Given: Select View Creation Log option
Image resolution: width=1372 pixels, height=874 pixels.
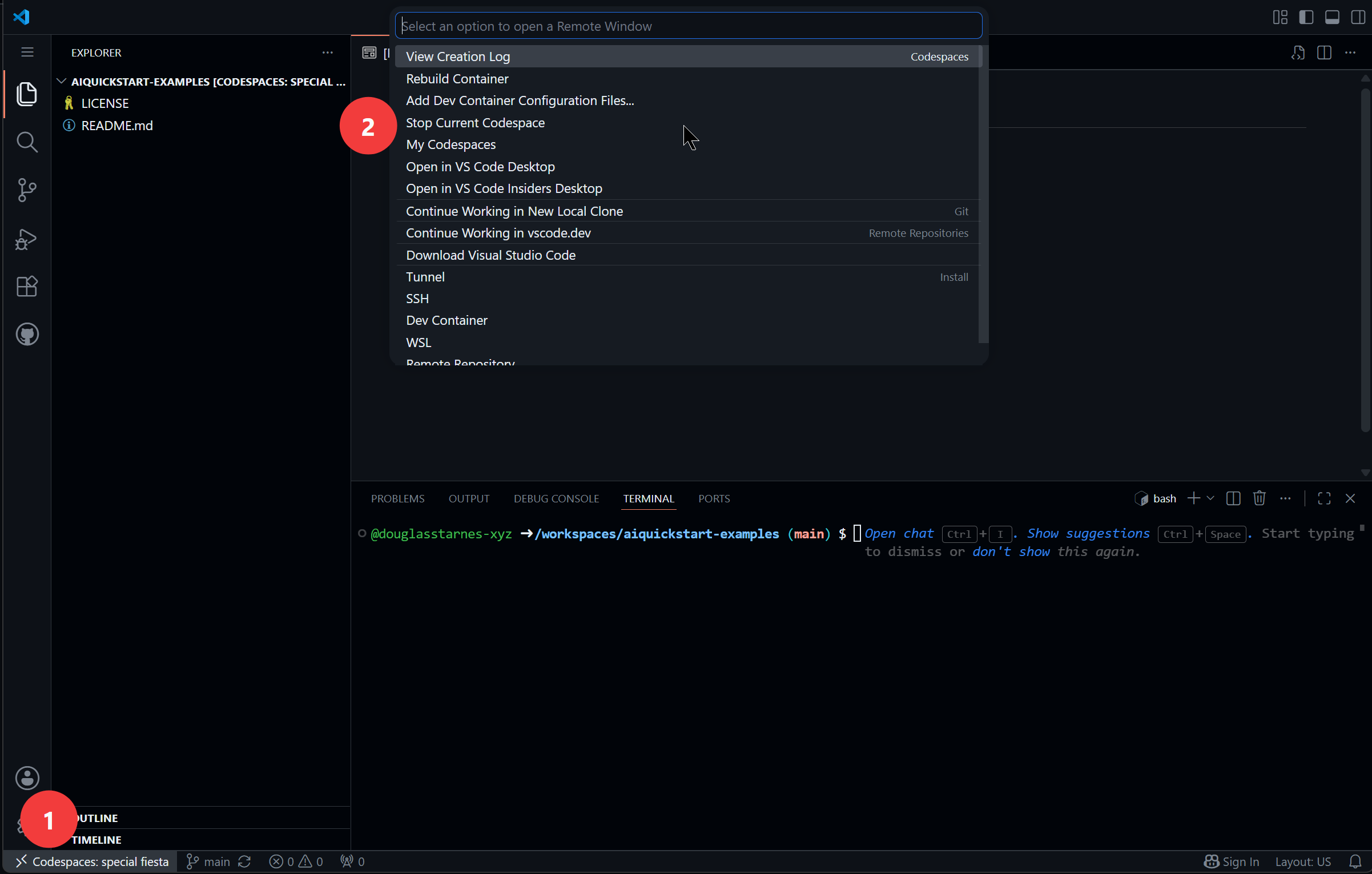Looking at the screenshot, I should tap(687, 57).
